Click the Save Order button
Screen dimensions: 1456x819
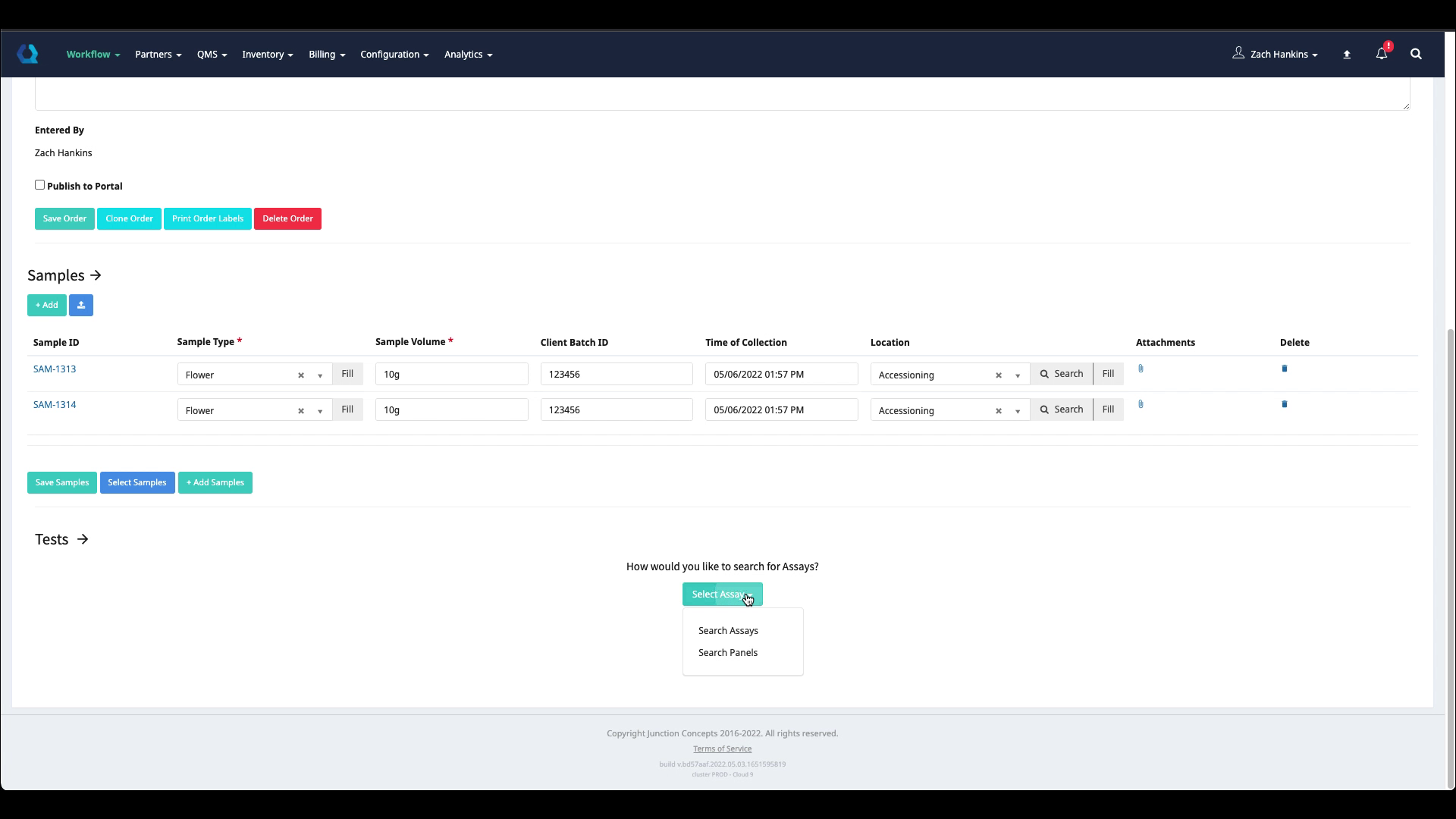(64, 218)
